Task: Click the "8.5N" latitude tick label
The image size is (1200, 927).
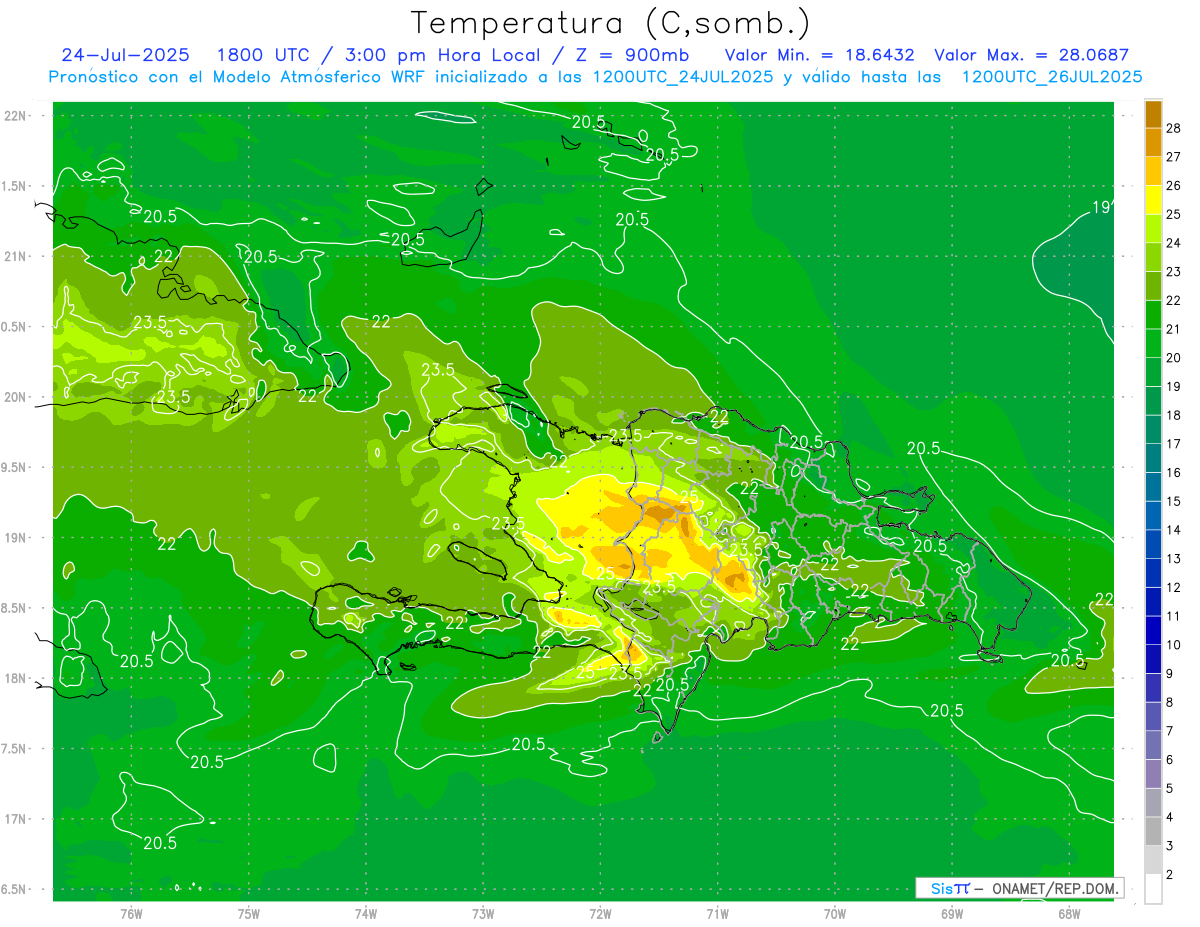Action: pos(15,608)
